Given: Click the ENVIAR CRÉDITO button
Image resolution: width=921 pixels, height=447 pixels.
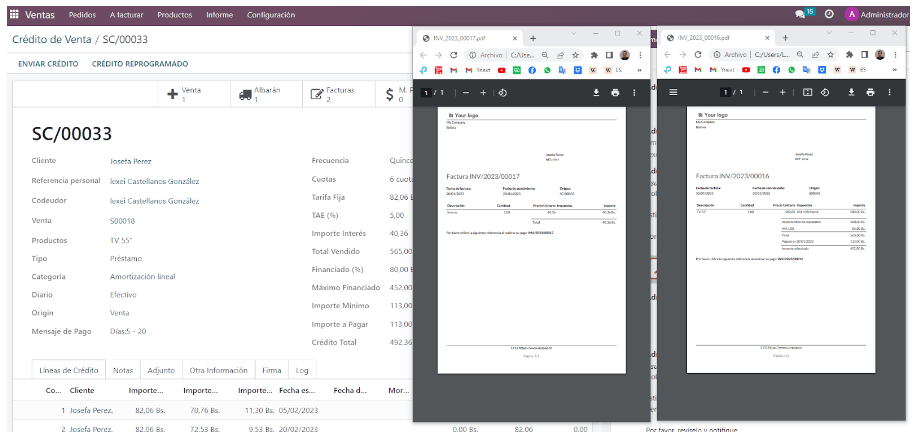Looking at the screenshot, I should [x=48, y=64].
